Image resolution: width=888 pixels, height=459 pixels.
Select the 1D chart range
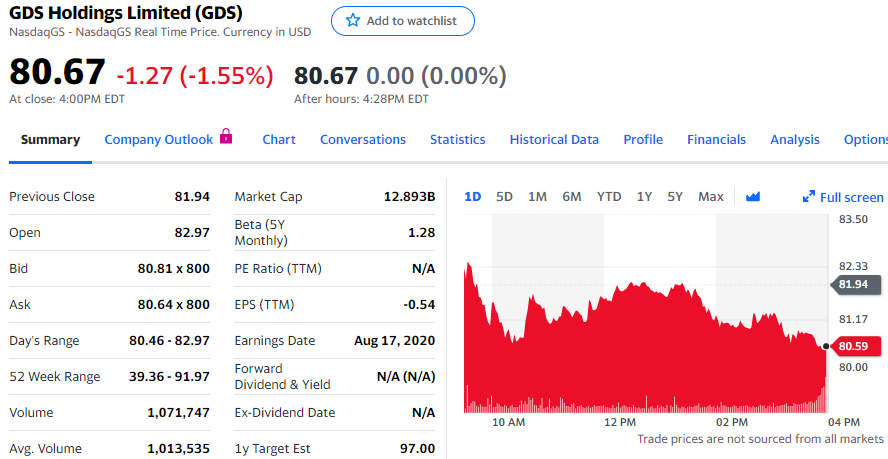(x=473, y=197)
